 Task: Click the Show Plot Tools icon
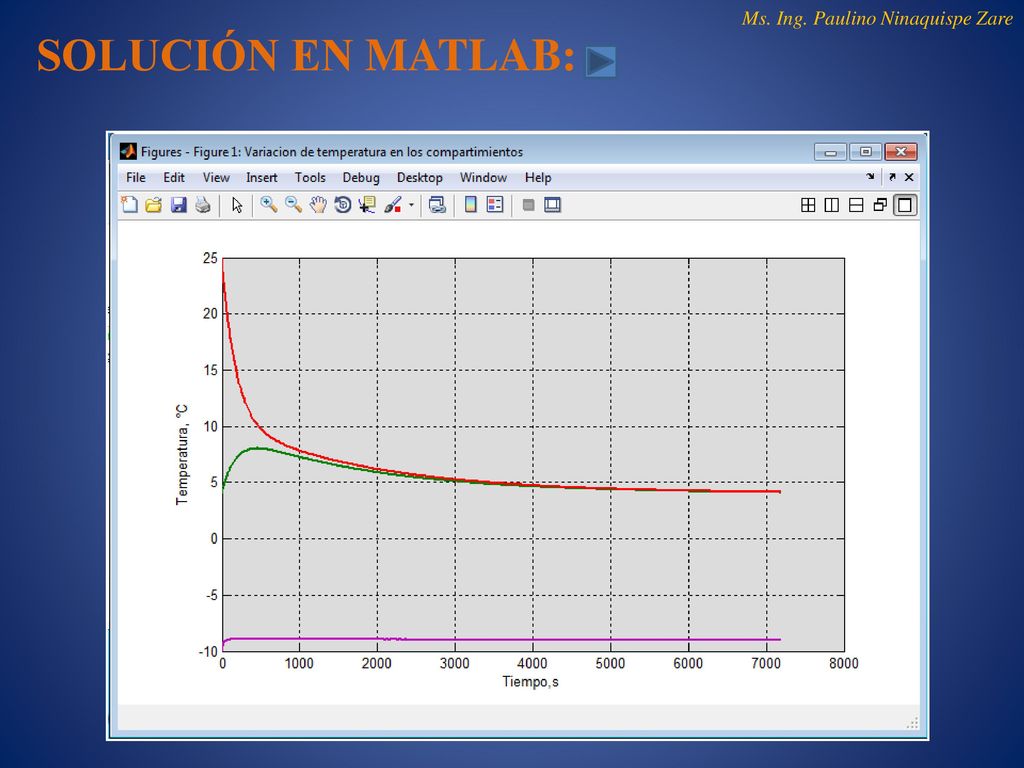coord(552,205)
